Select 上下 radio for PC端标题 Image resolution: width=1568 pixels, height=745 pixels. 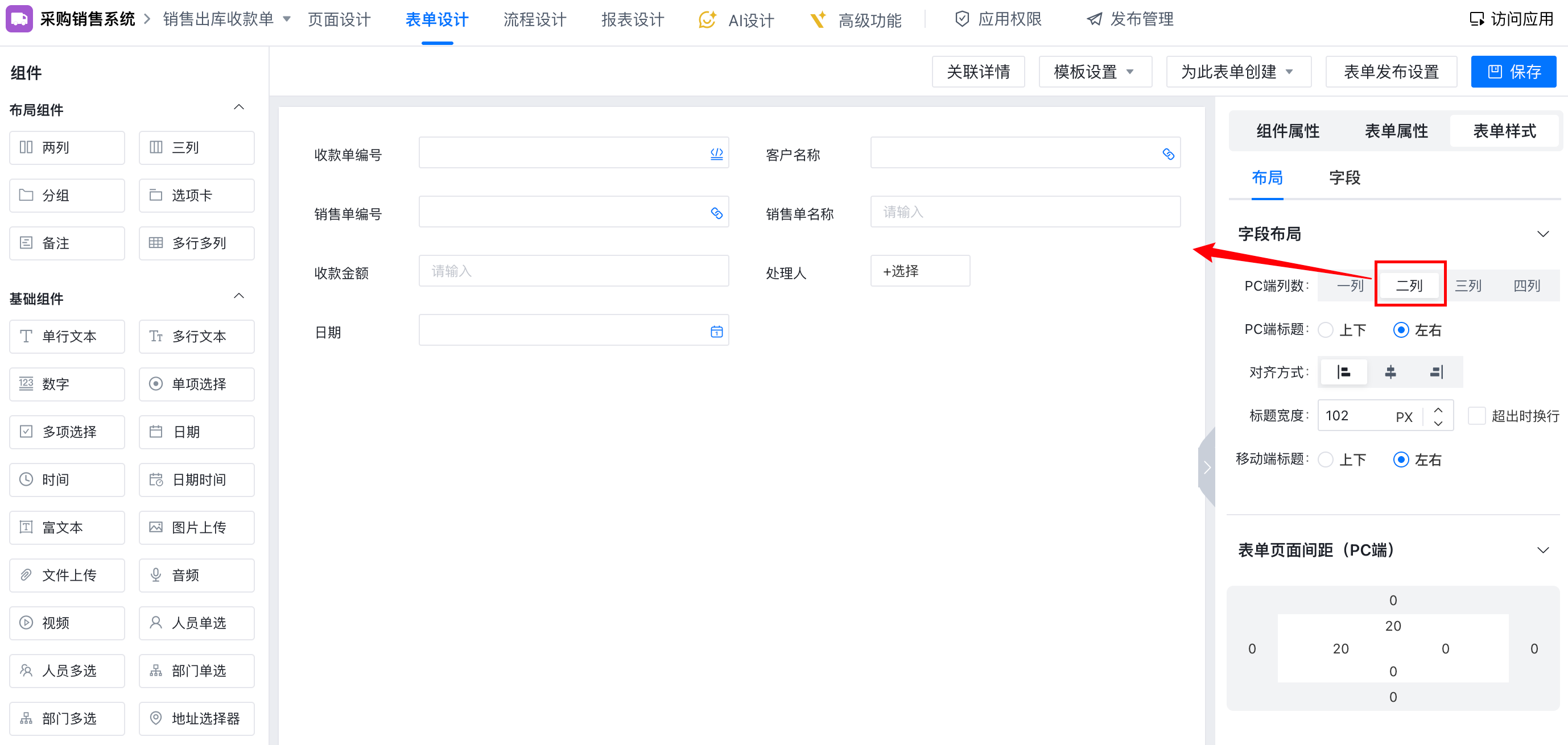pos(1326,330)
